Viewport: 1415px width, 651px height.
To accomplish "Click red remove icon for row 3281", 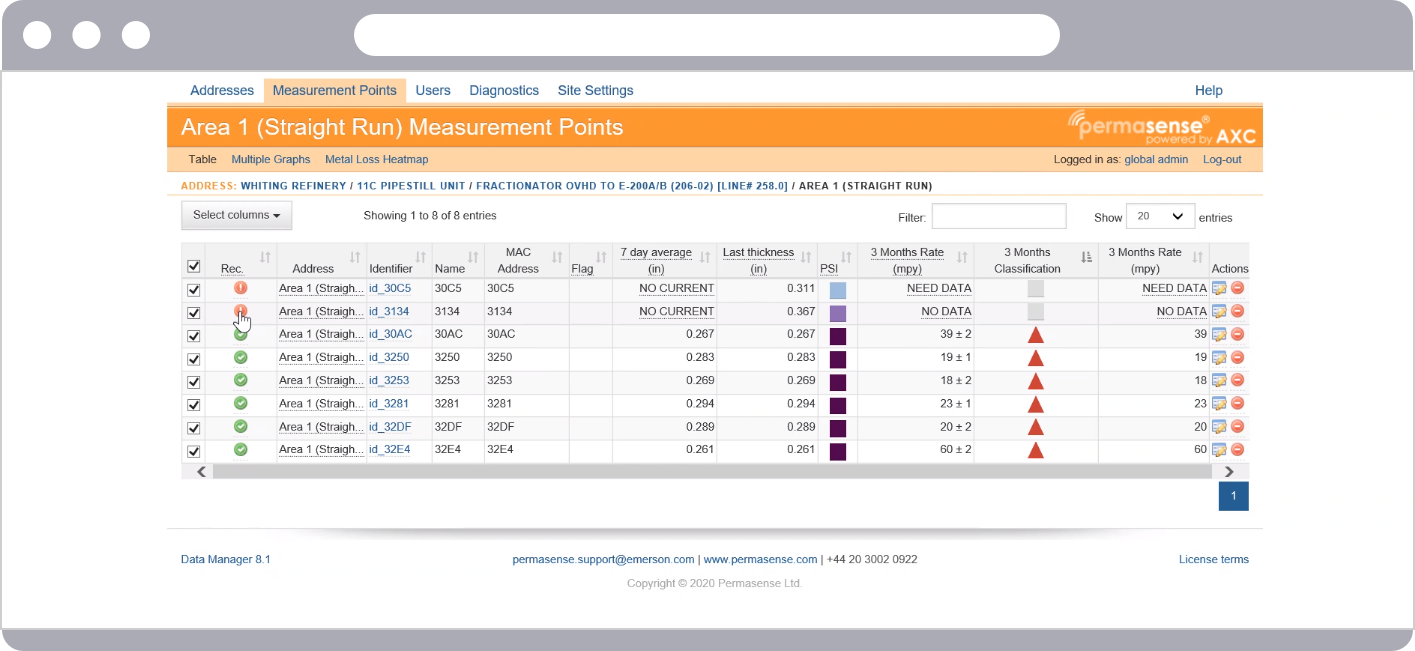I will pyautogui.click(x=1237, y=403).
